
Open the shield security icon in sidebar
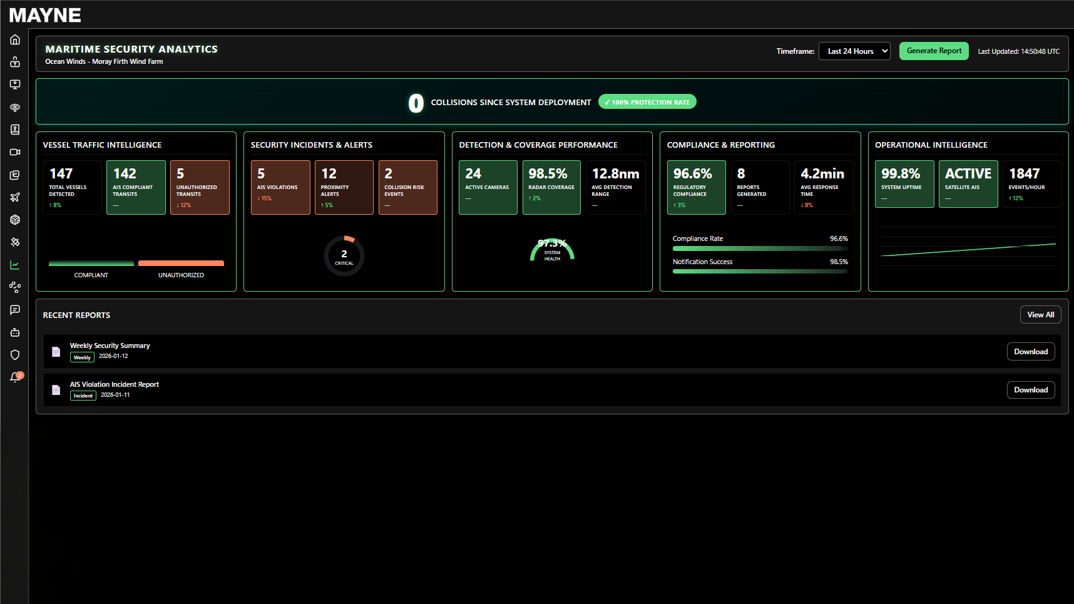[x=14, y=355]
